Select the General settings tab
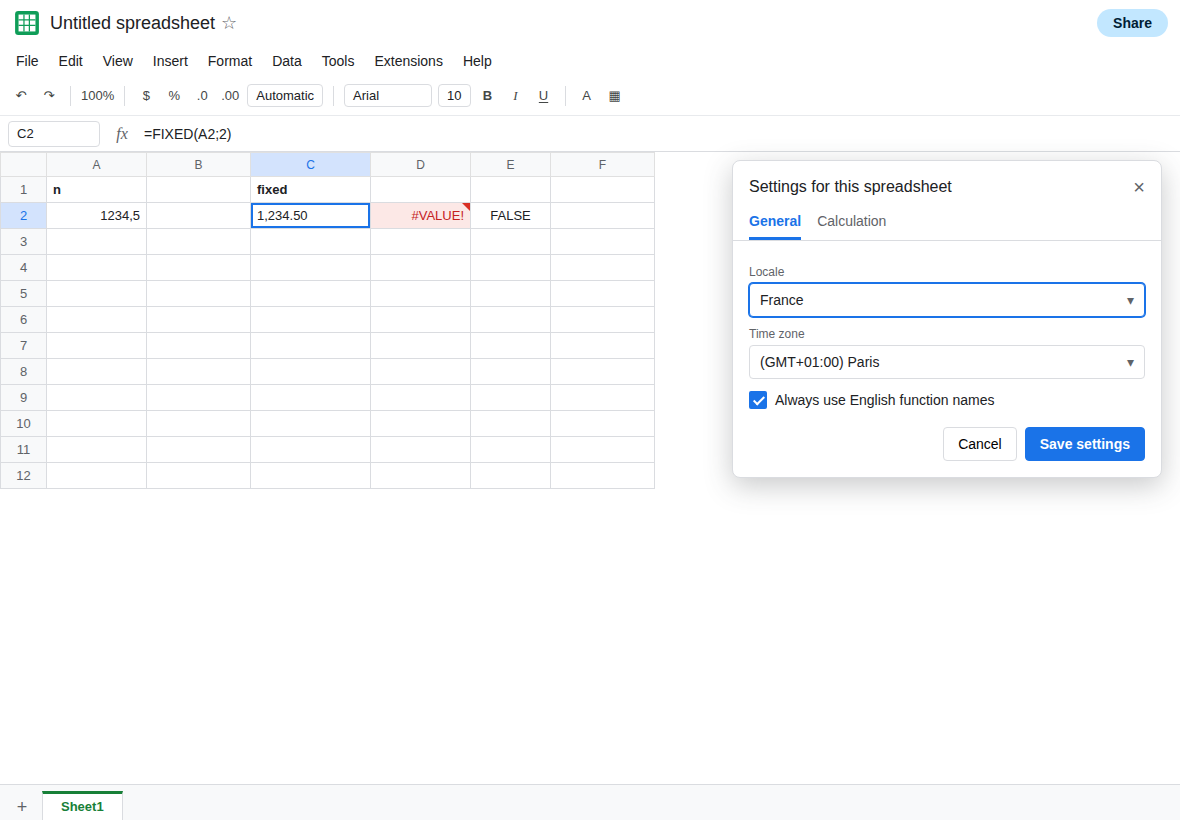This screenshot has height=820, width=1180. point(774,221)
